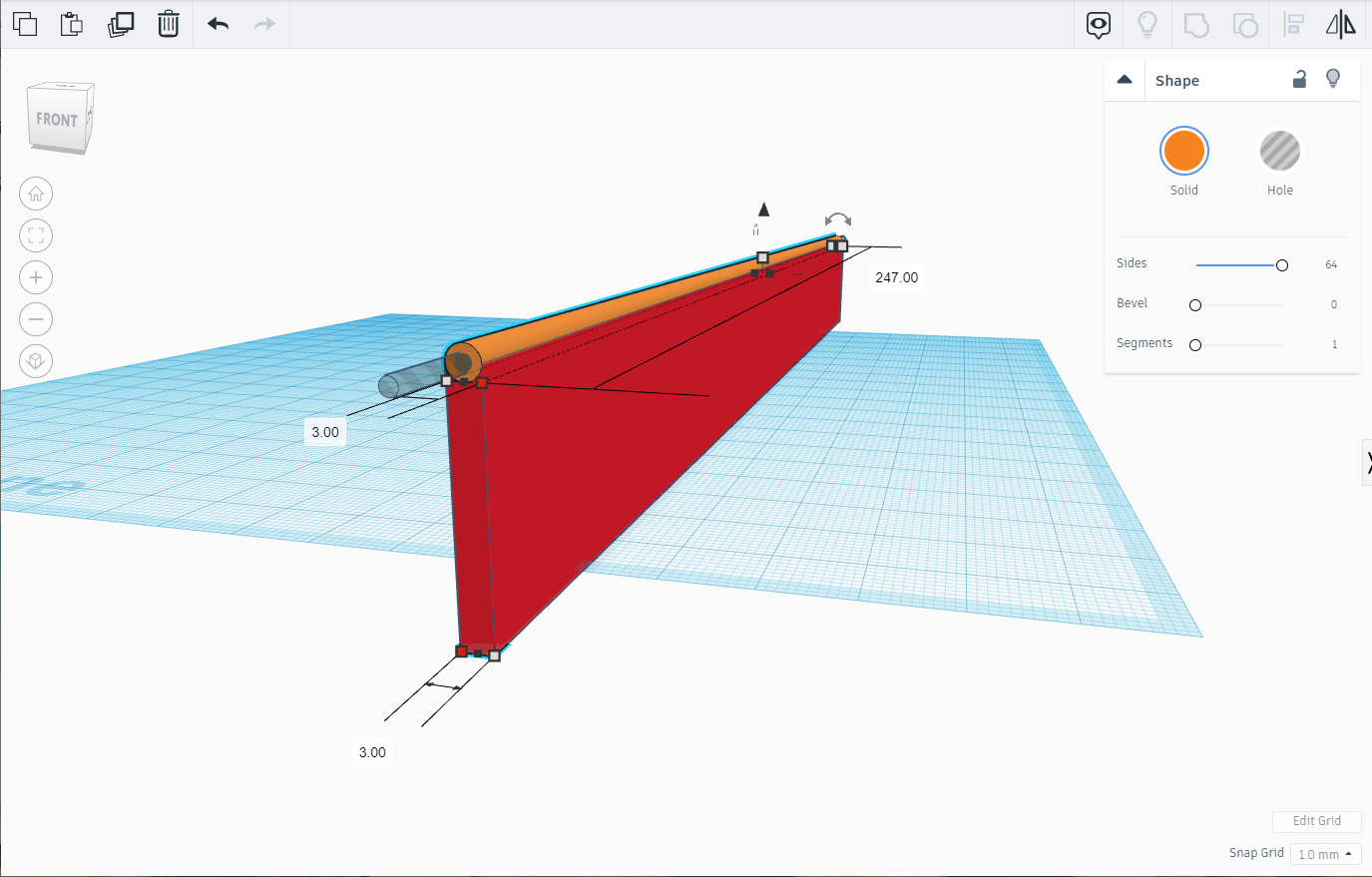Click the Show all lightbulb icon in the toolbar
This screenshot has width=1372, height=877.
(1147, 25)
